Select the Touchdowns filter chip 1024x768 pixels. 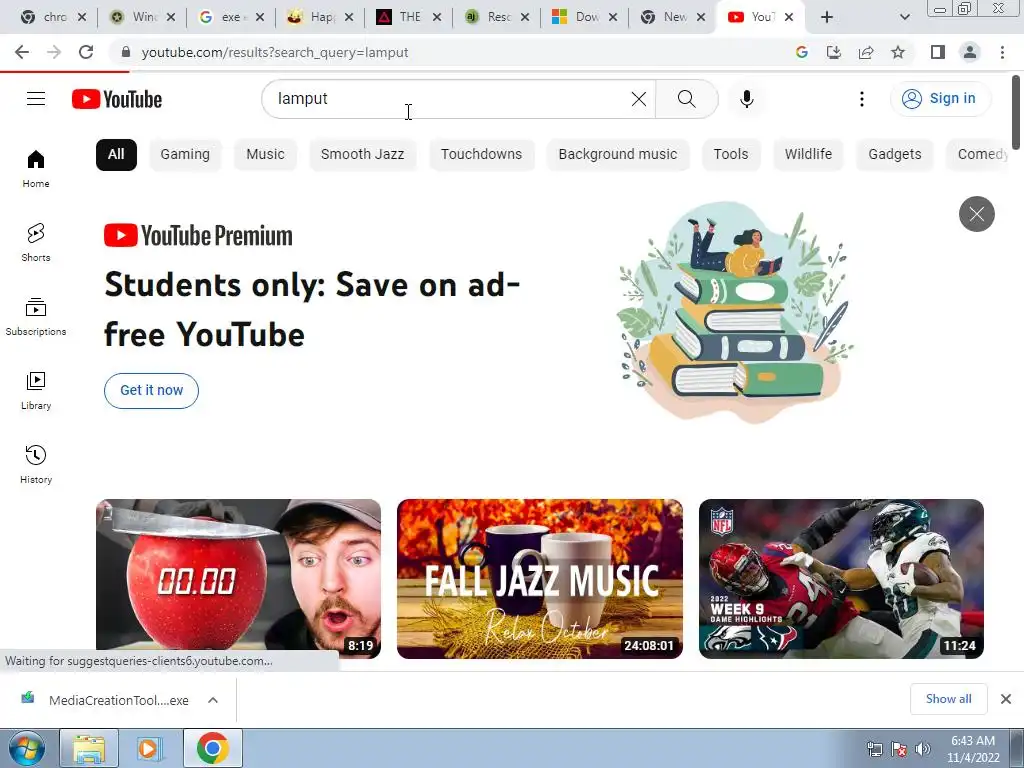pos(481,155)
